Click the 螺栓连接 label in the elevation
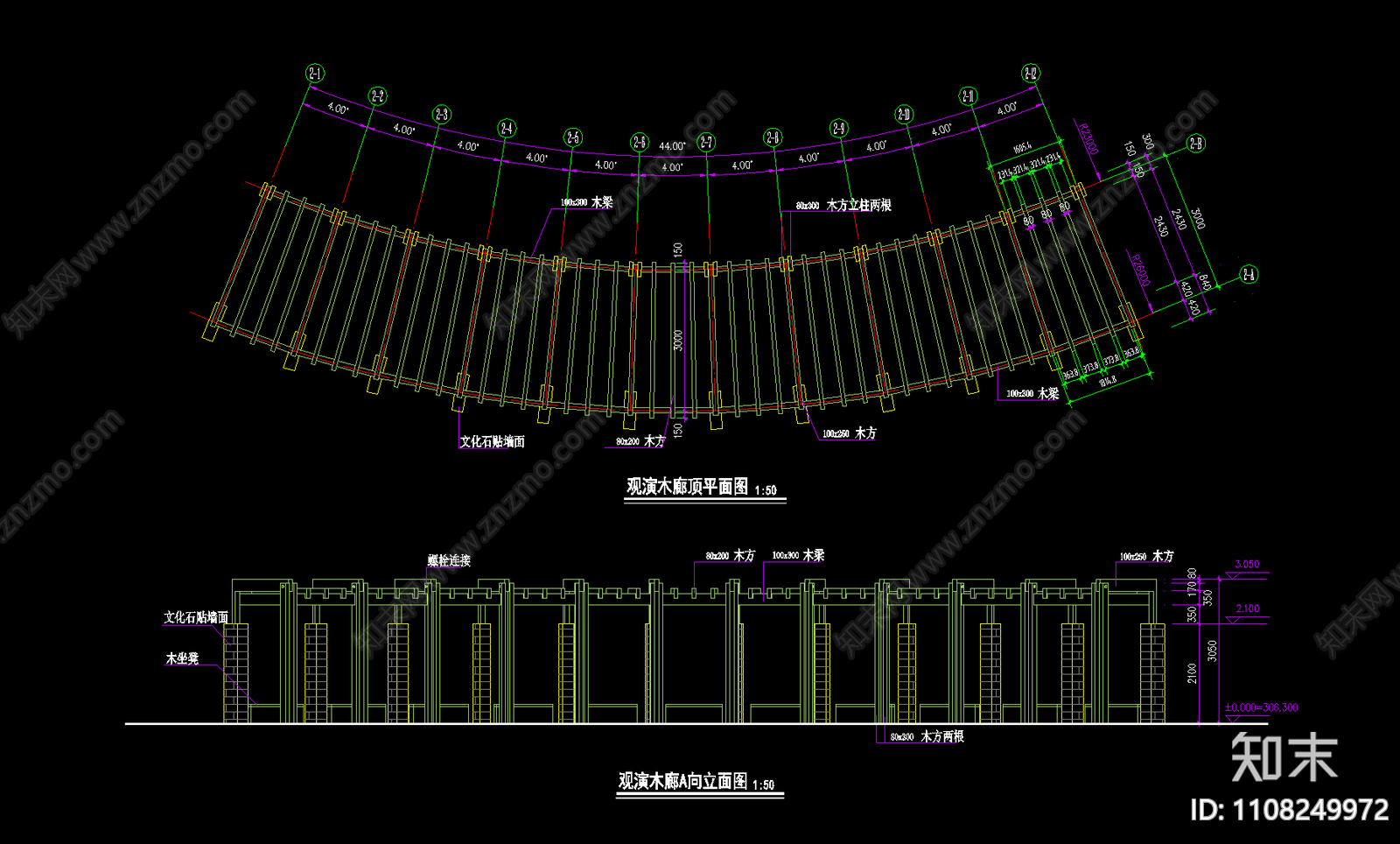1400x844 pixels. (x=449, y=560)
